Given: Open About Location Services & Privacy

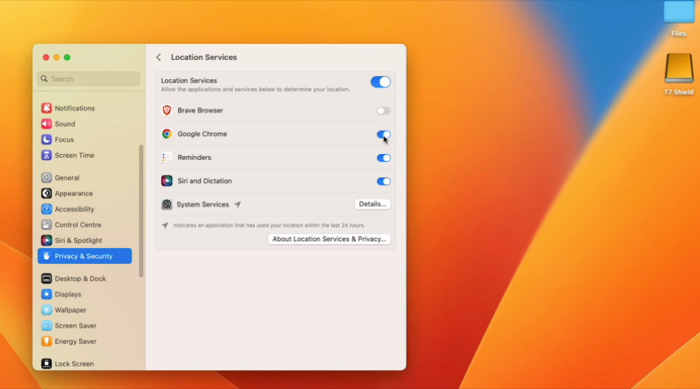Looking at the screenshot, I should click(329, 239).
